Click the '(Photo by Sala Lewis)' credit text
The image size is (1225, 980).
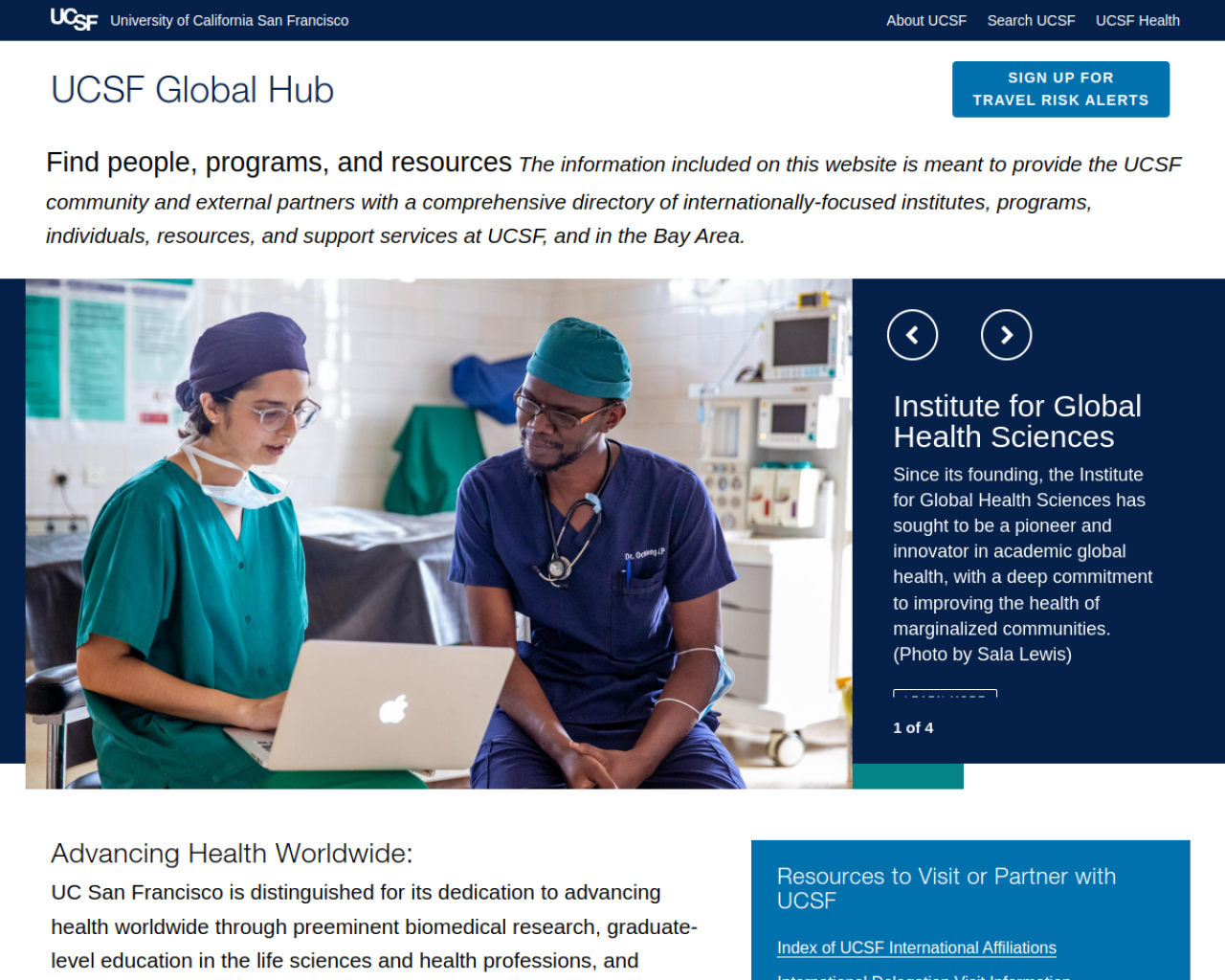[982, 654]
